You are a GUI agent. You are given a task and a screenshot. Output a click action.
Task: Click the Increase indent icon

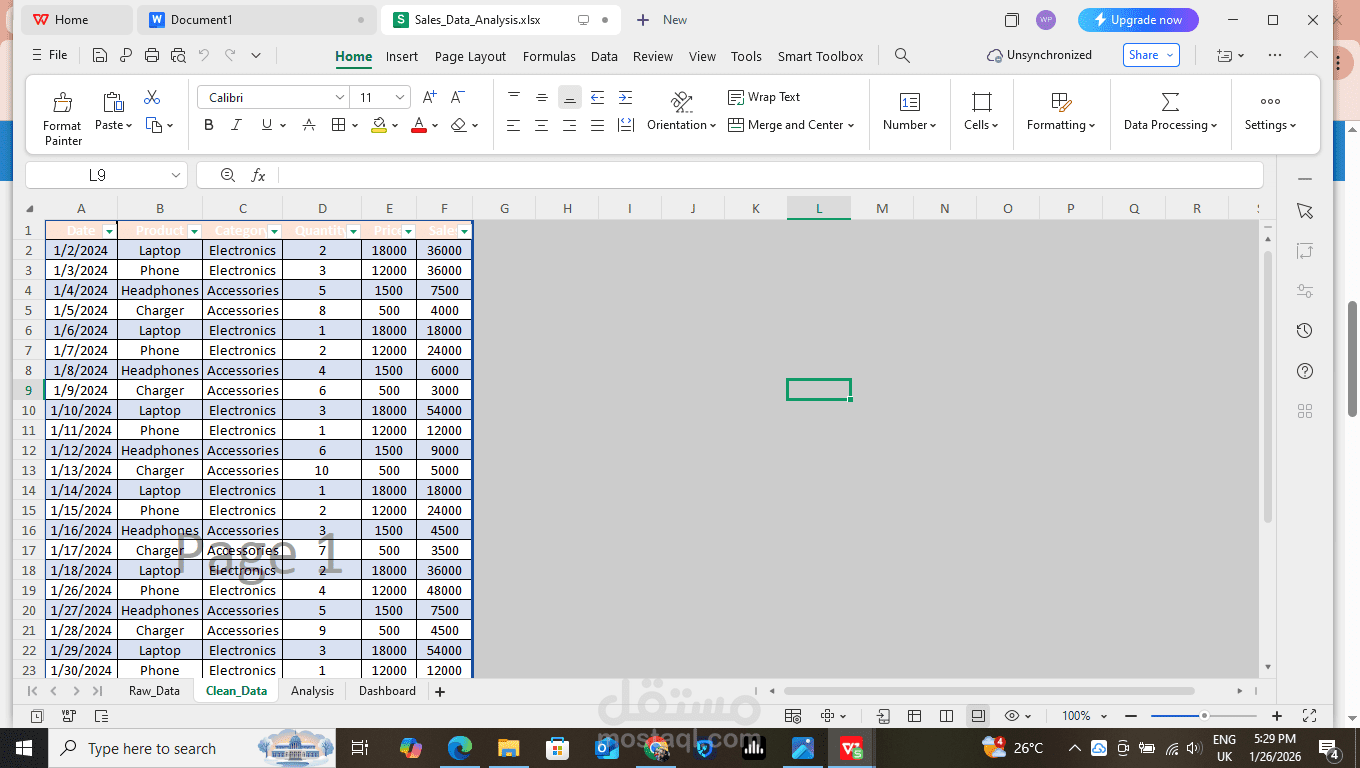click(625, 97)
